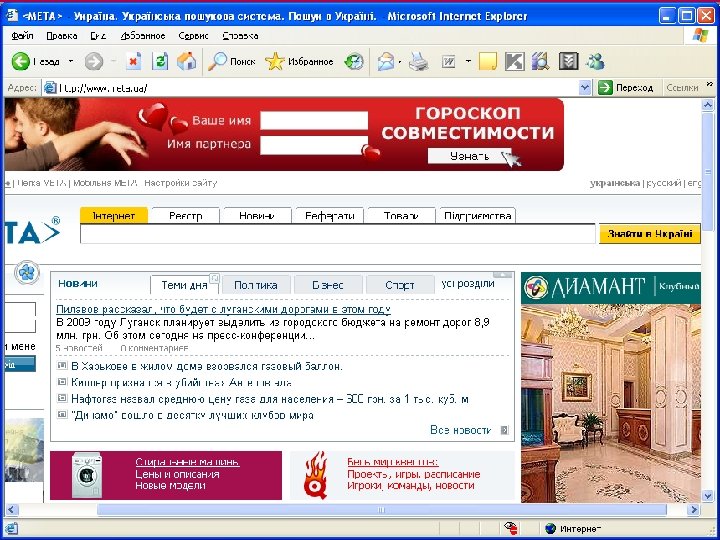Open the Сервис menu

pyautogui.click(x=193, y=35)
